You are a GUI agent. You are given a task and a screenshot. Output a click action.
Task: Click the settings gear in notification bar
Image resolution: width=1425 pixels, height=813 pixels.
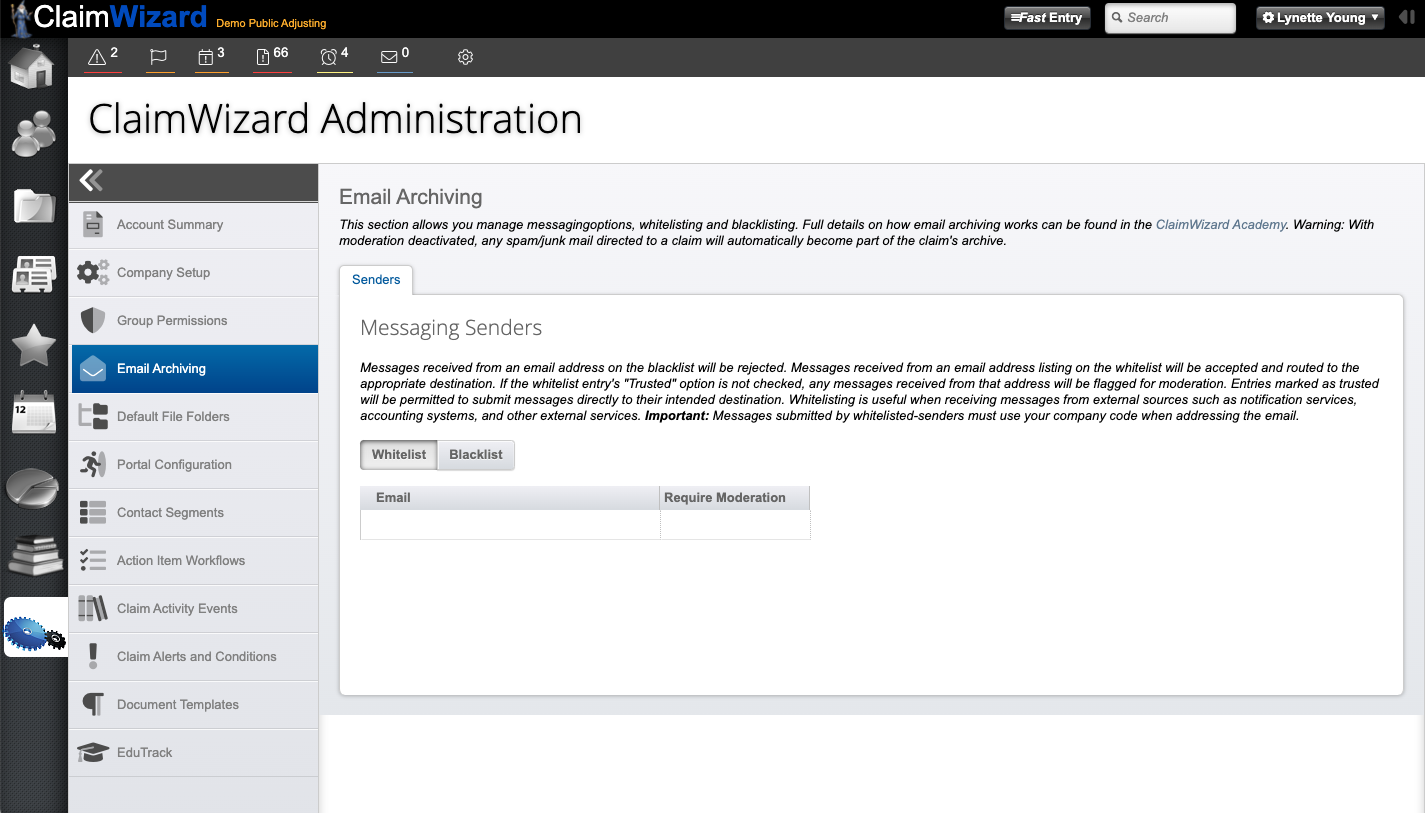465,58
